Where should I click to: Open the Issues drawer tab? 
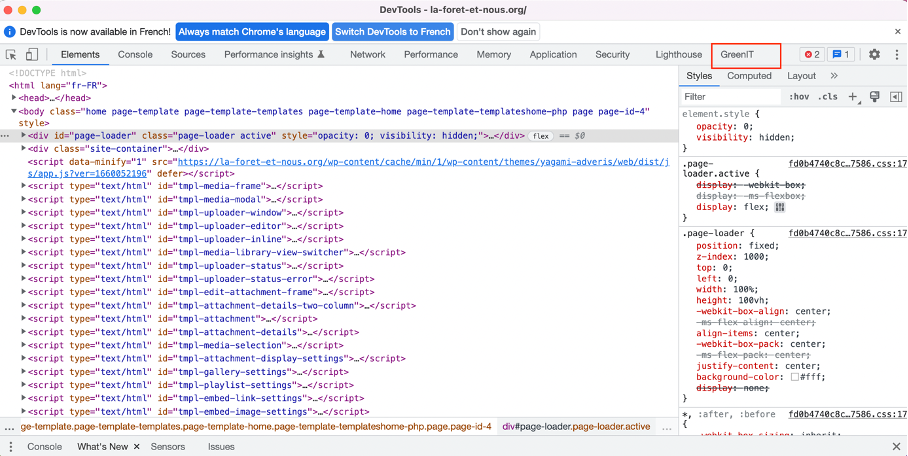coord(221,447)
